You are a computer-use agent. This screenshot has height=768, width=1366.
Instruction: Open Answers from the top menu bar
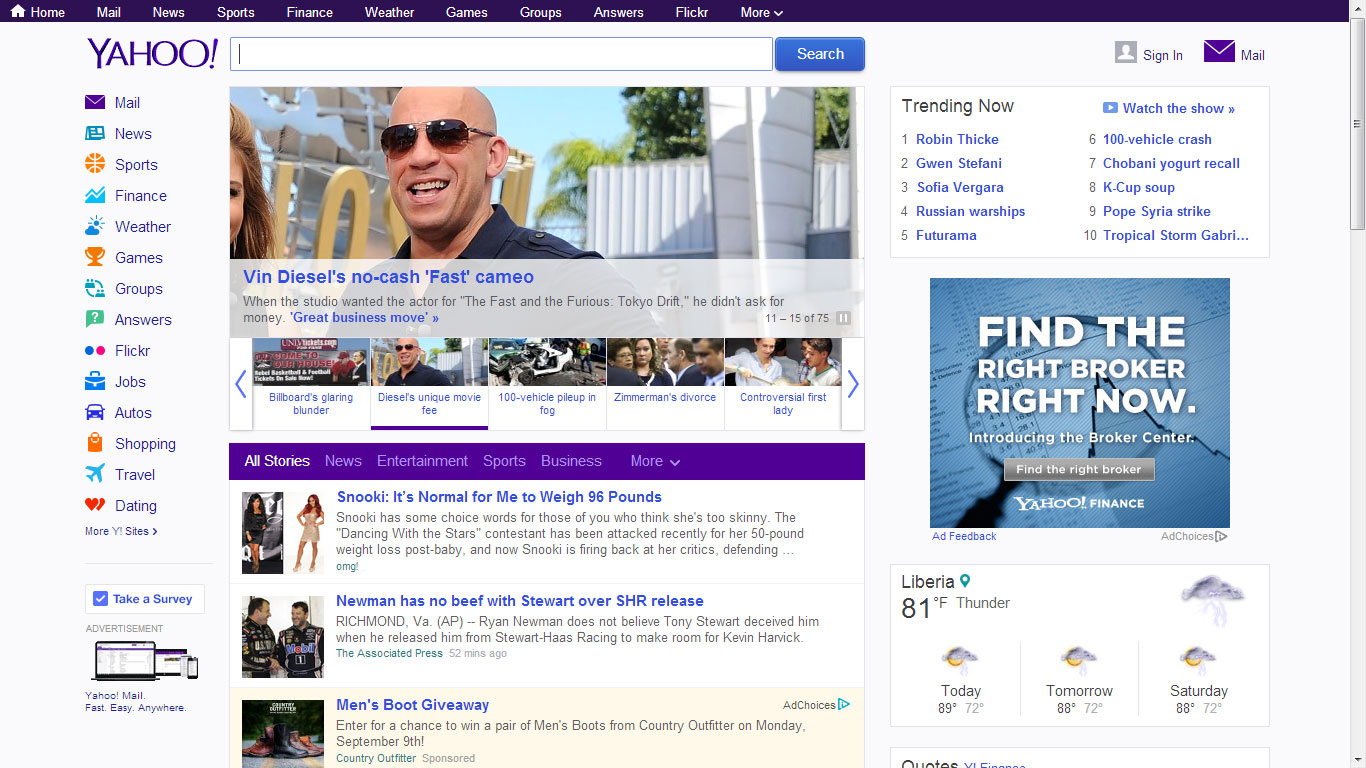coord(618,12)
